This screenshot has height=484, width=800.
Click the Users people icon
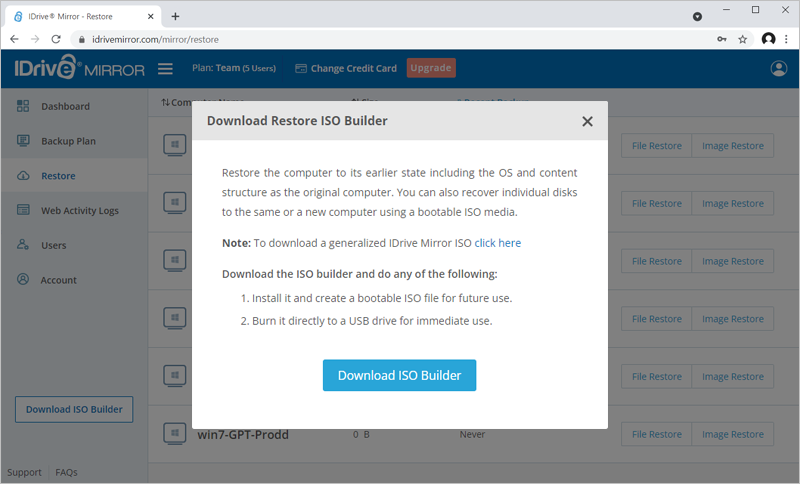23,244
